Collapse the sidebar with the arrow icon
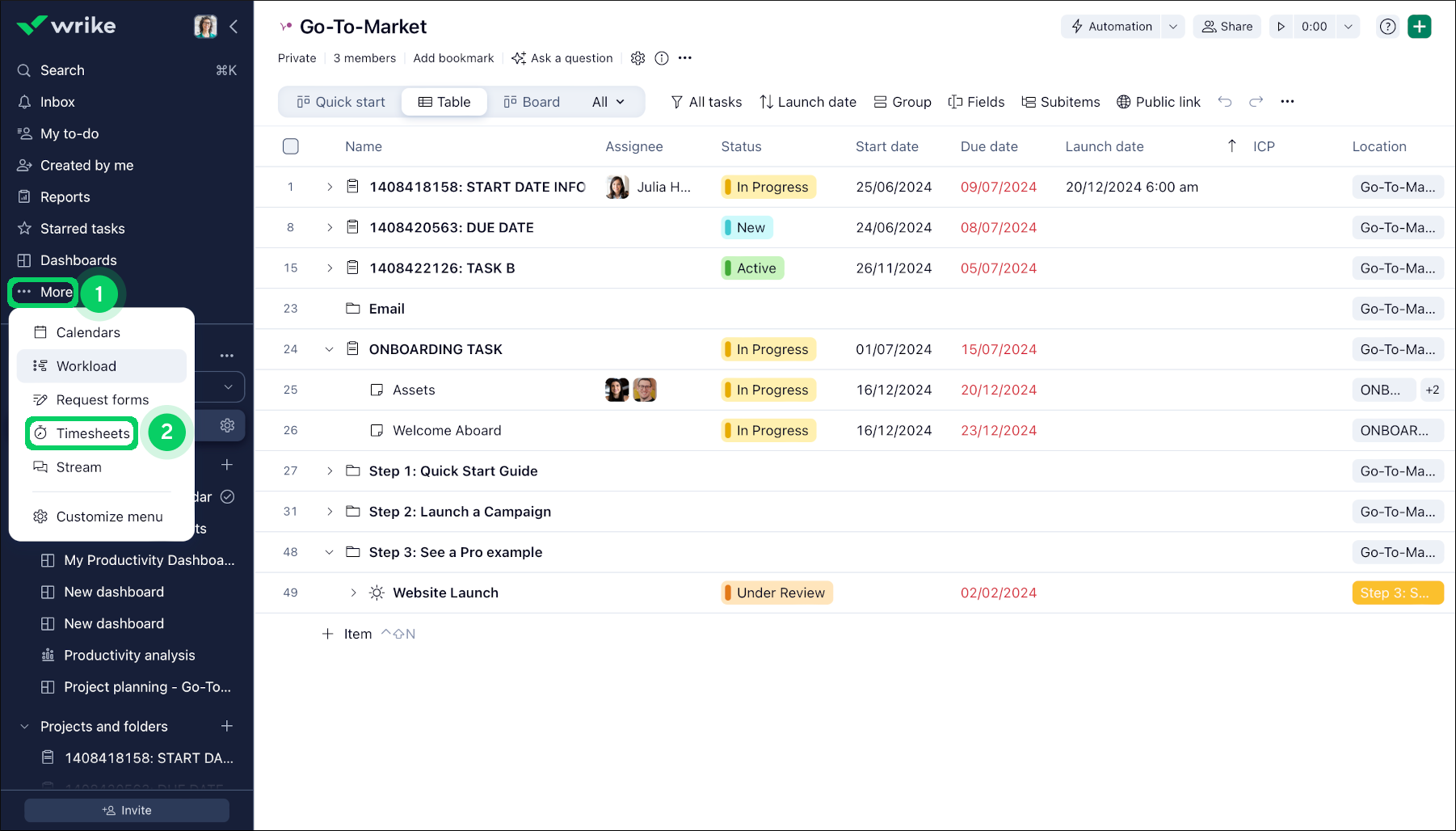 pos(234,27)
